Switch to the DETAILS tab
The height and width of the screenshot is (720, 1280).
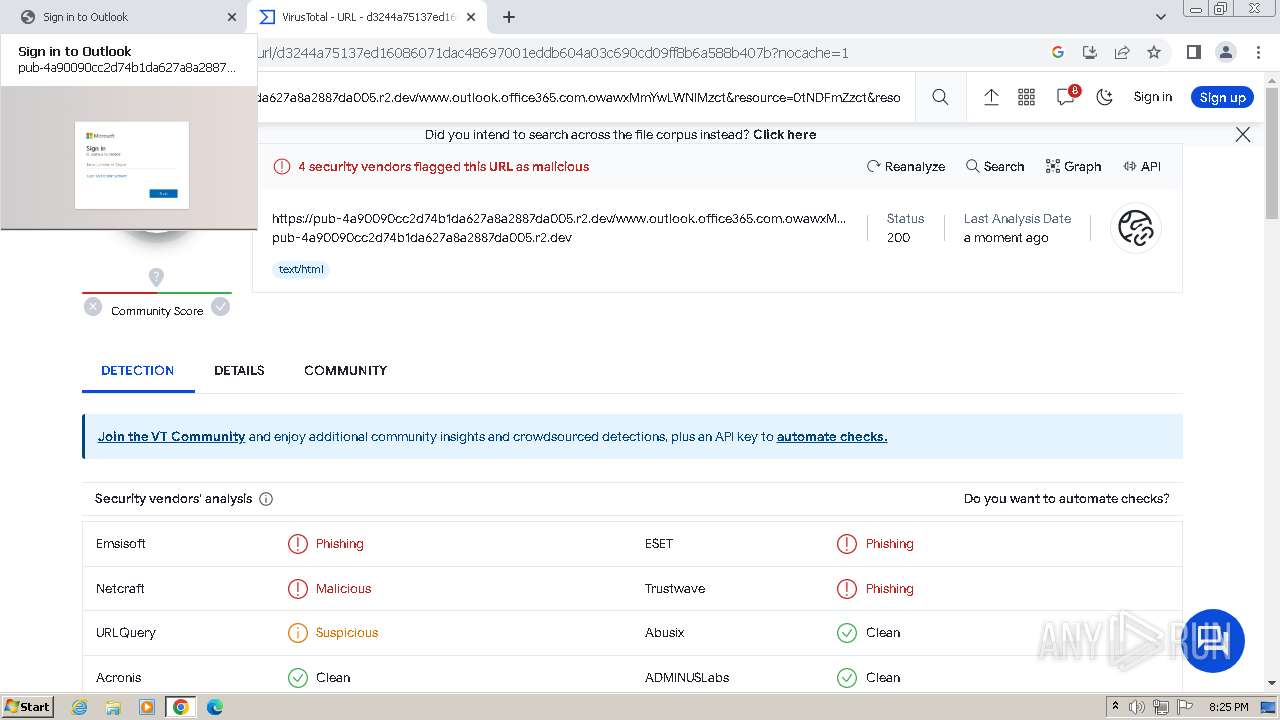pos(239,370)
